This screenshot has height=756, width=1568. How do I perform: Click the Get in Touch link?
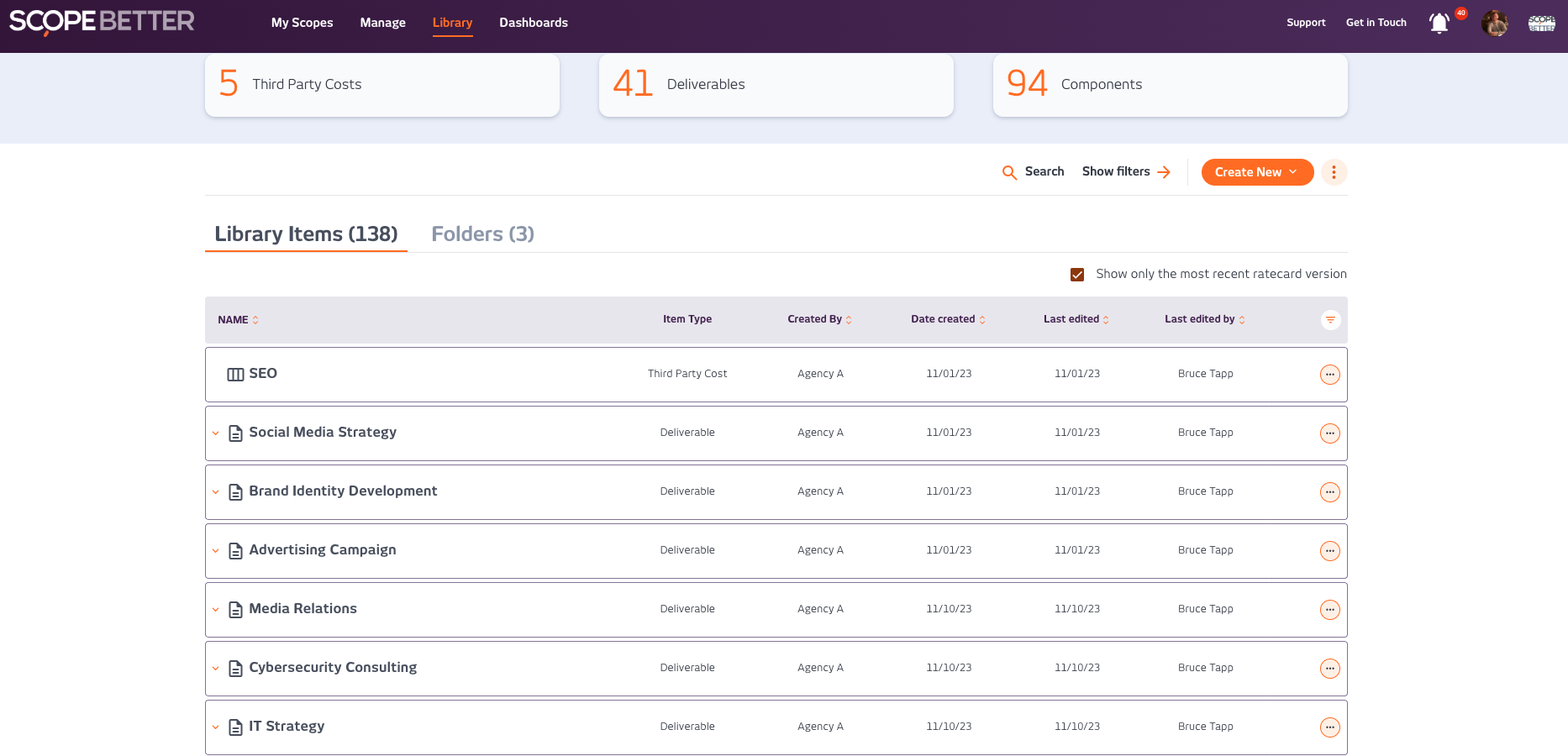coord(1376,23)
